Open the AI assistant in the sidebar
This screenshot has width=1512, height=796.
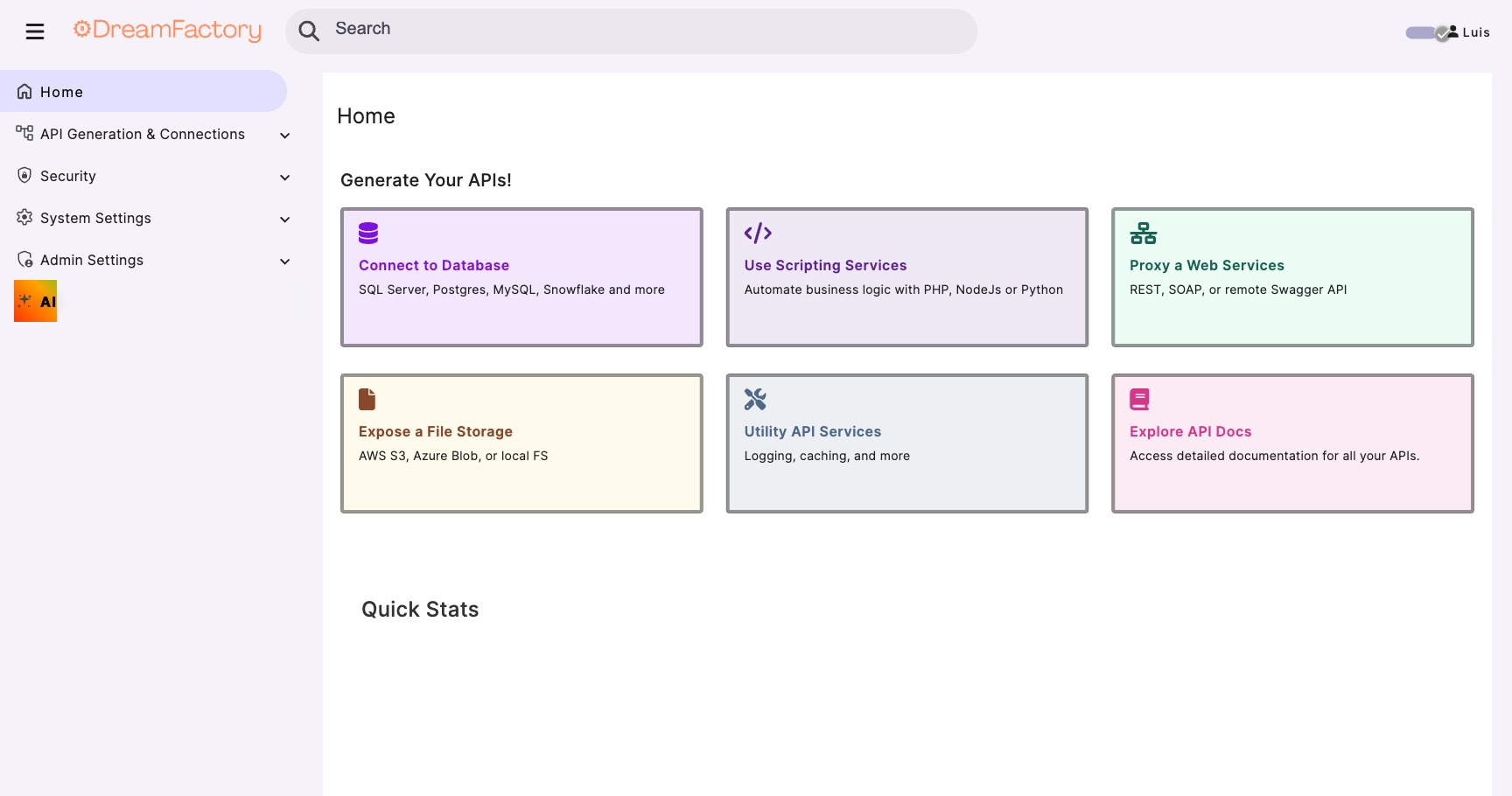[x=35, y=300]
